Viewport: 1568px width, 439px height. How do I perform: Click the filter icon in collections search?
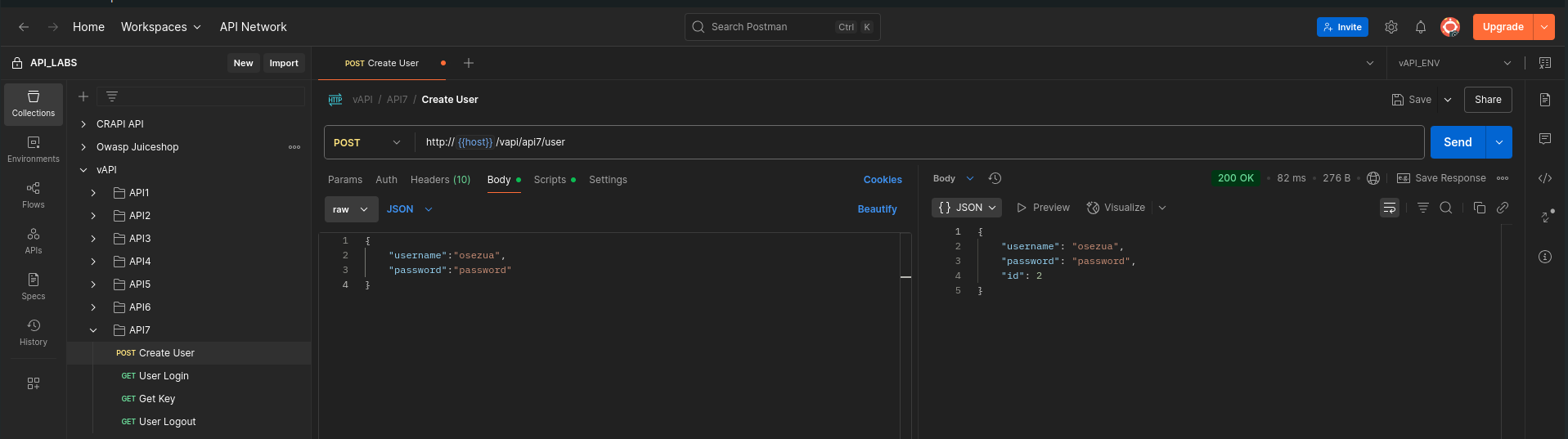click(112, 96)
